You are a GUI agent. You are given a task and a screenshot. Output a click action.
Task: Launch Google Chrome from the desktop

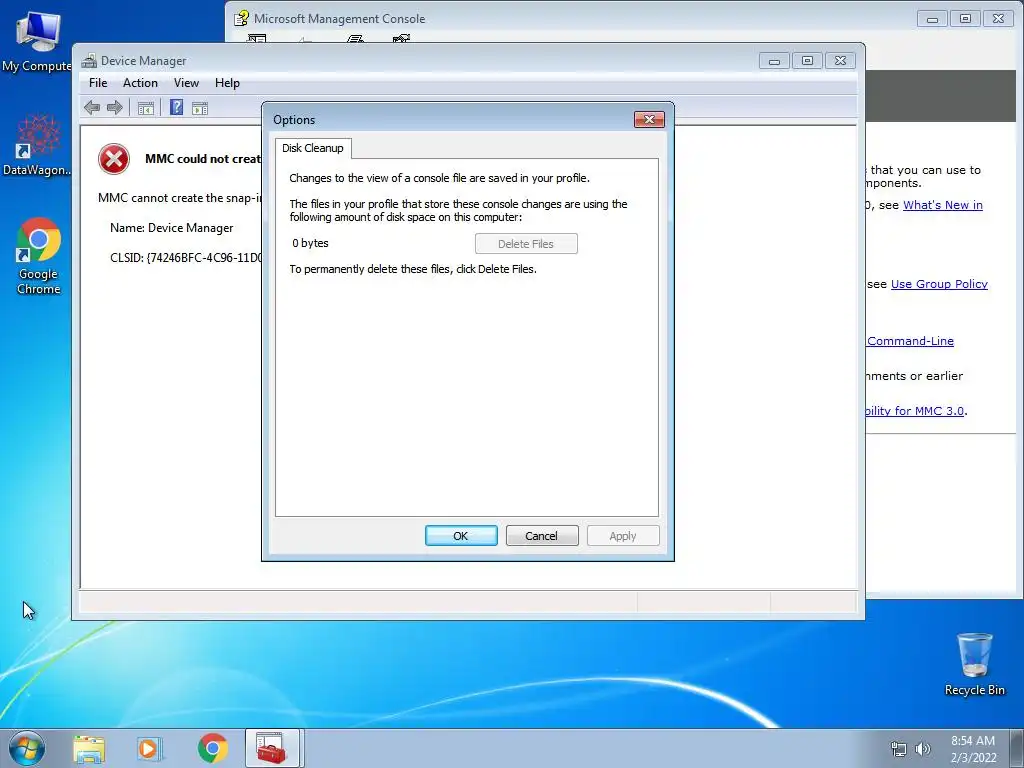[x=39, y=256]
